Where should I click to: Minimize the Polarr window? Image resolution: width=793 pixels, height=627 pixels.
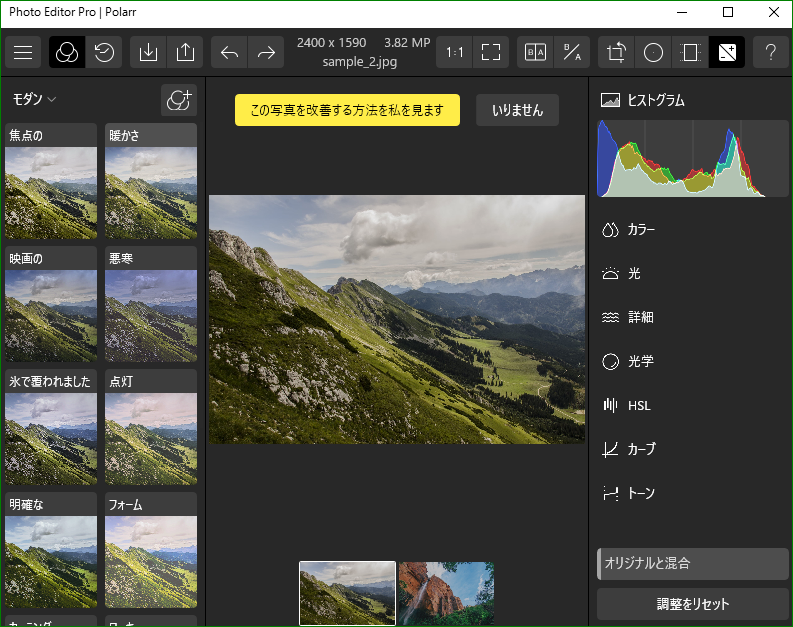click(x=682, y=12)
